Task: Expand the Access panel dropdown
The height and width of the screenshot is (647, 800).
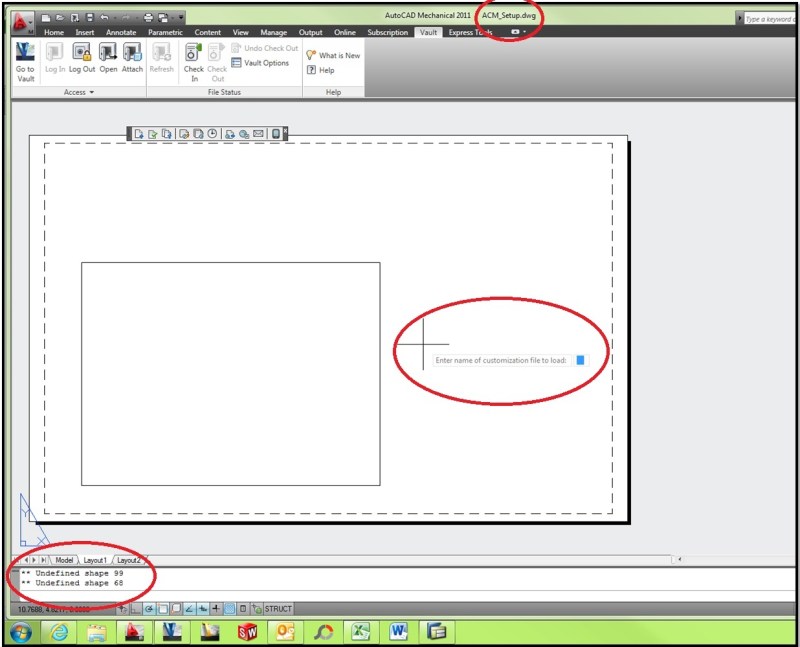Action: [79, 92]
